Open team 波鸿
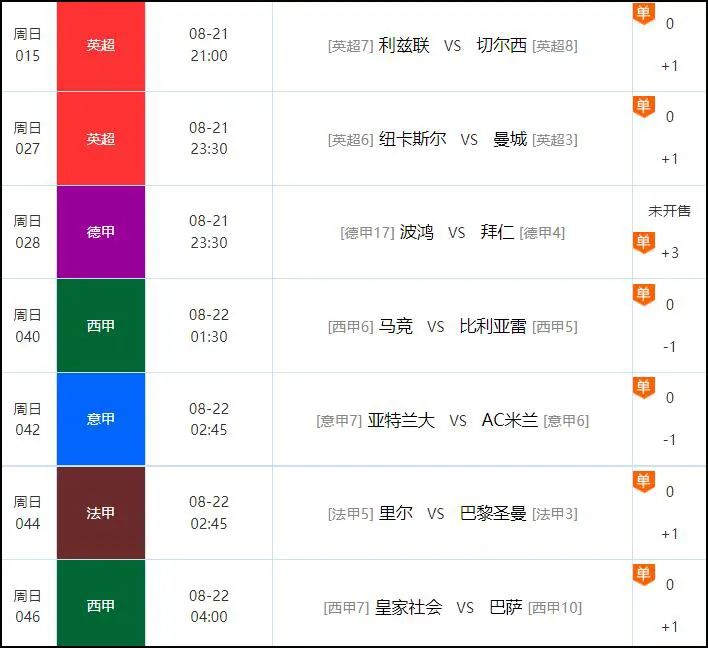The height and width of the screenshot is (648, 708). [x=416, y=232]
